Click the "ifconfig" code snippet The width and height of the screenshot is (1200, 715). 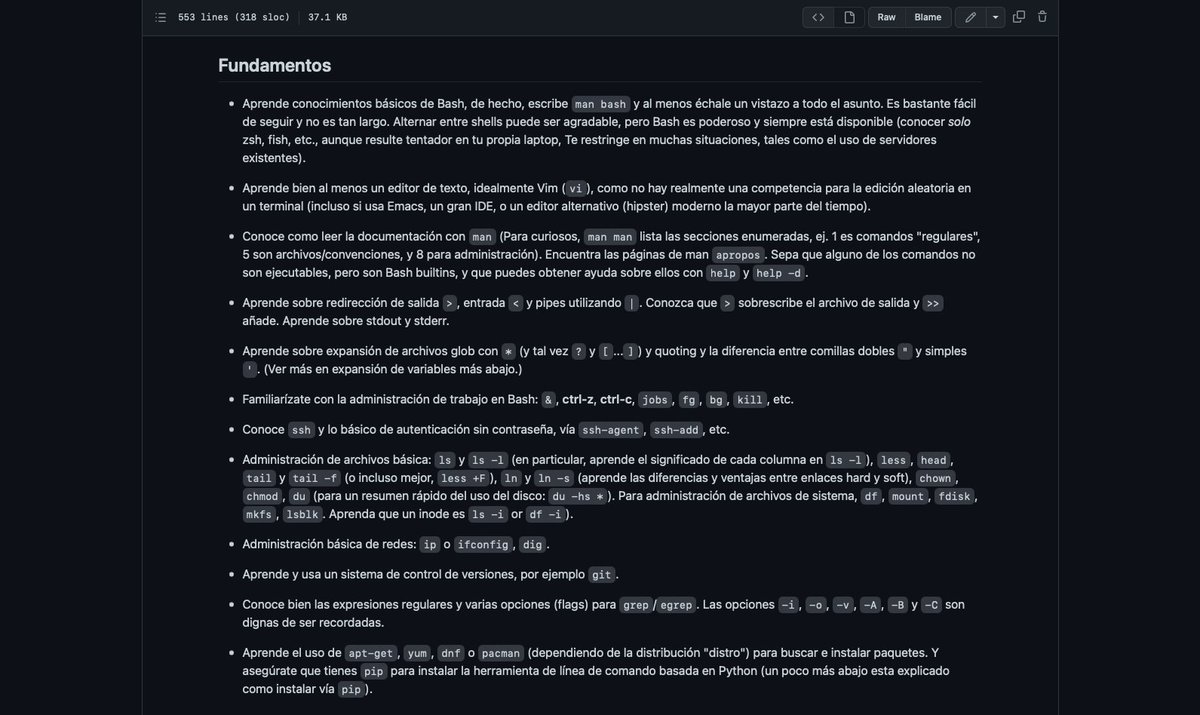pos(484,545)
